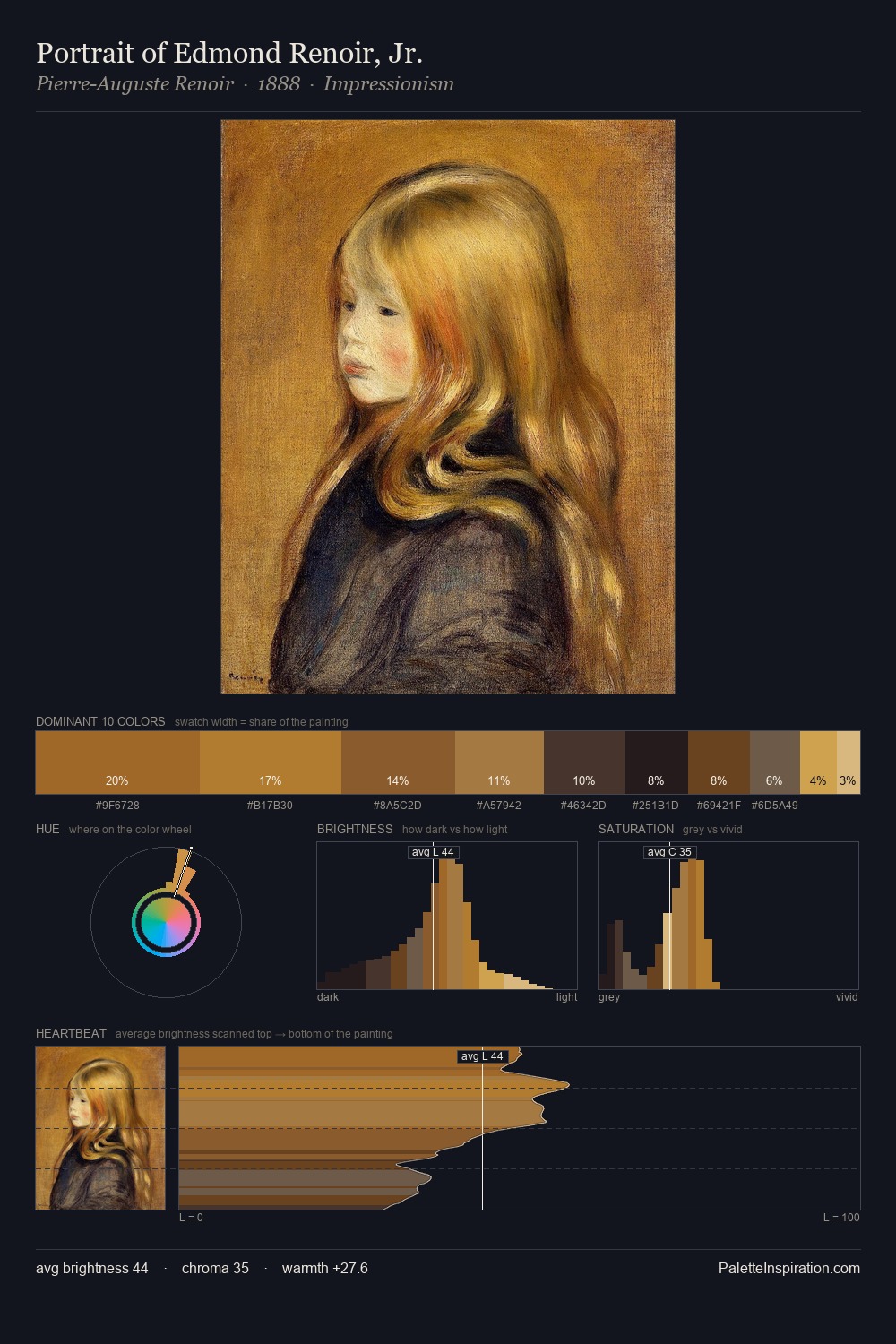Image resolution: width=896 pixels, height=1344 pixels.
Task: Click the 'vivid' axis label
Action: pyautogui.click(x=847, y=997)
